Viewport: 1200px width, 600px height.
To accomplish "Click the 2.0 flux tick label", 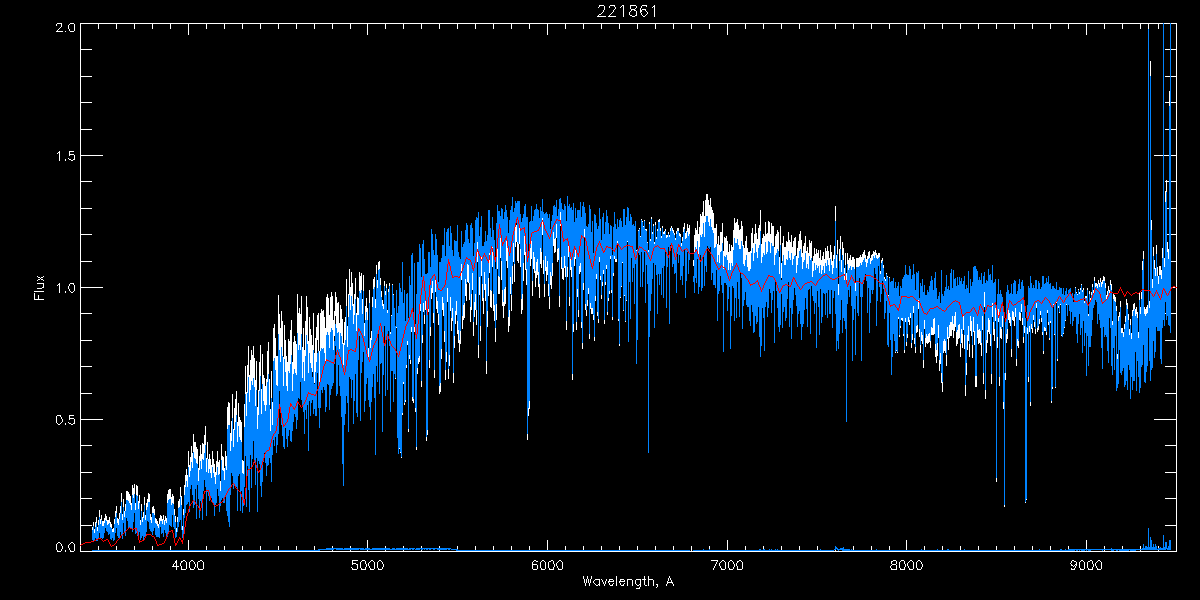I will (65, 26).
